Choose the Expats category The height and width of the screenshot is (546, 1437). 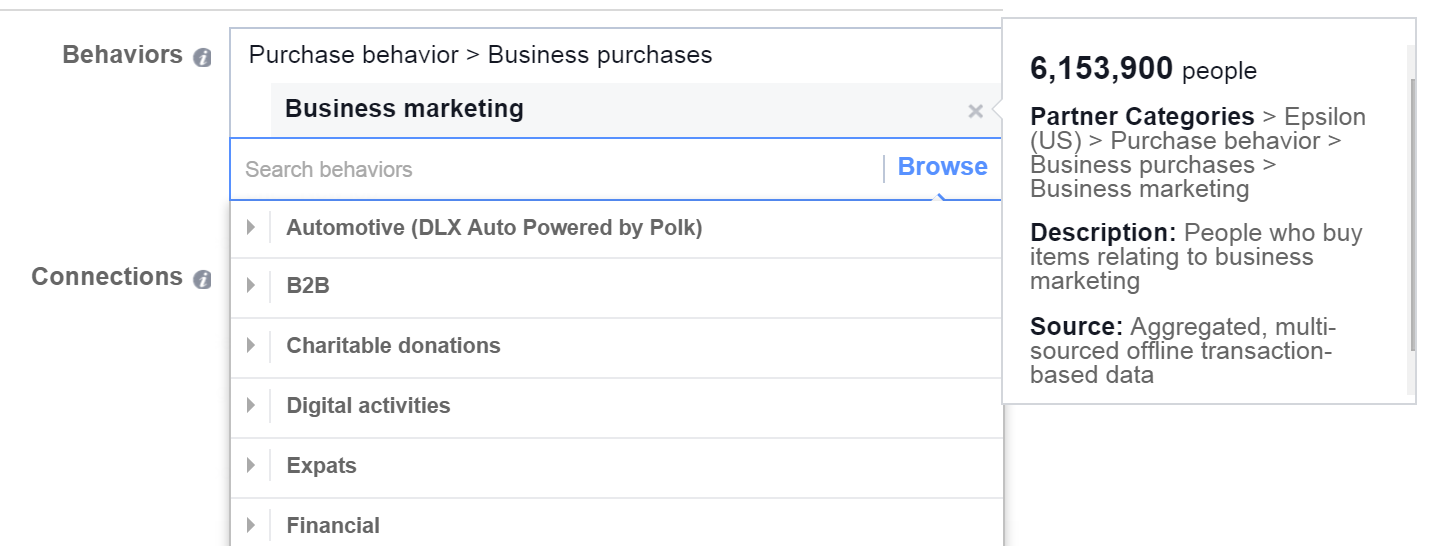click(321, 466)
